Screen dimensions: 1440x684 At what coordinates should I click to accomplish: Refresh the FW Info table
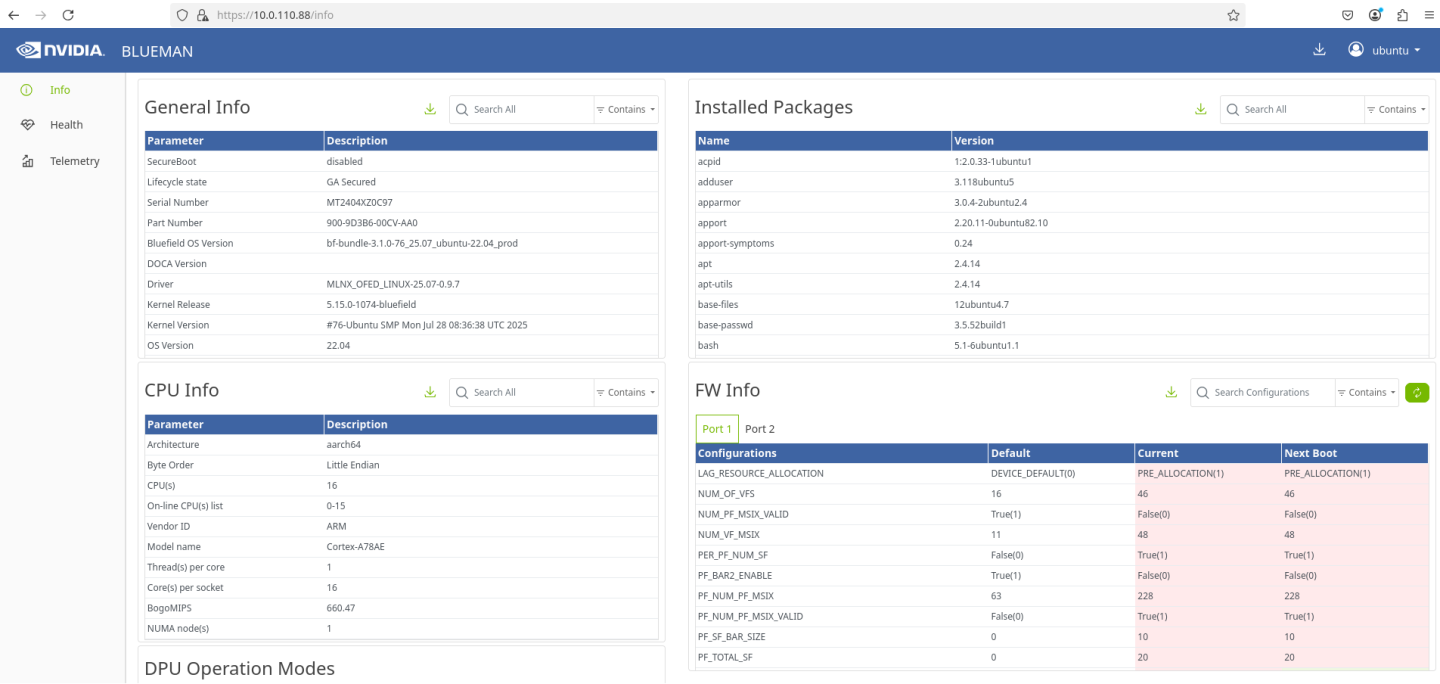[x=1416, y=392]
